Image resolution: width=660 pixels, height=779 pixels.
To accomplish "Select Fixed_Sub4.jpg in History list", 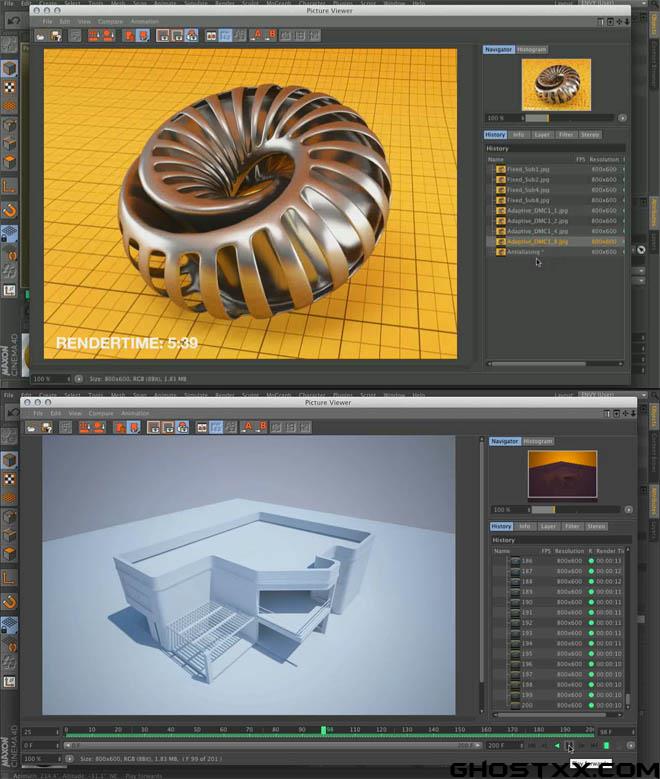I will tap(556, 190).
